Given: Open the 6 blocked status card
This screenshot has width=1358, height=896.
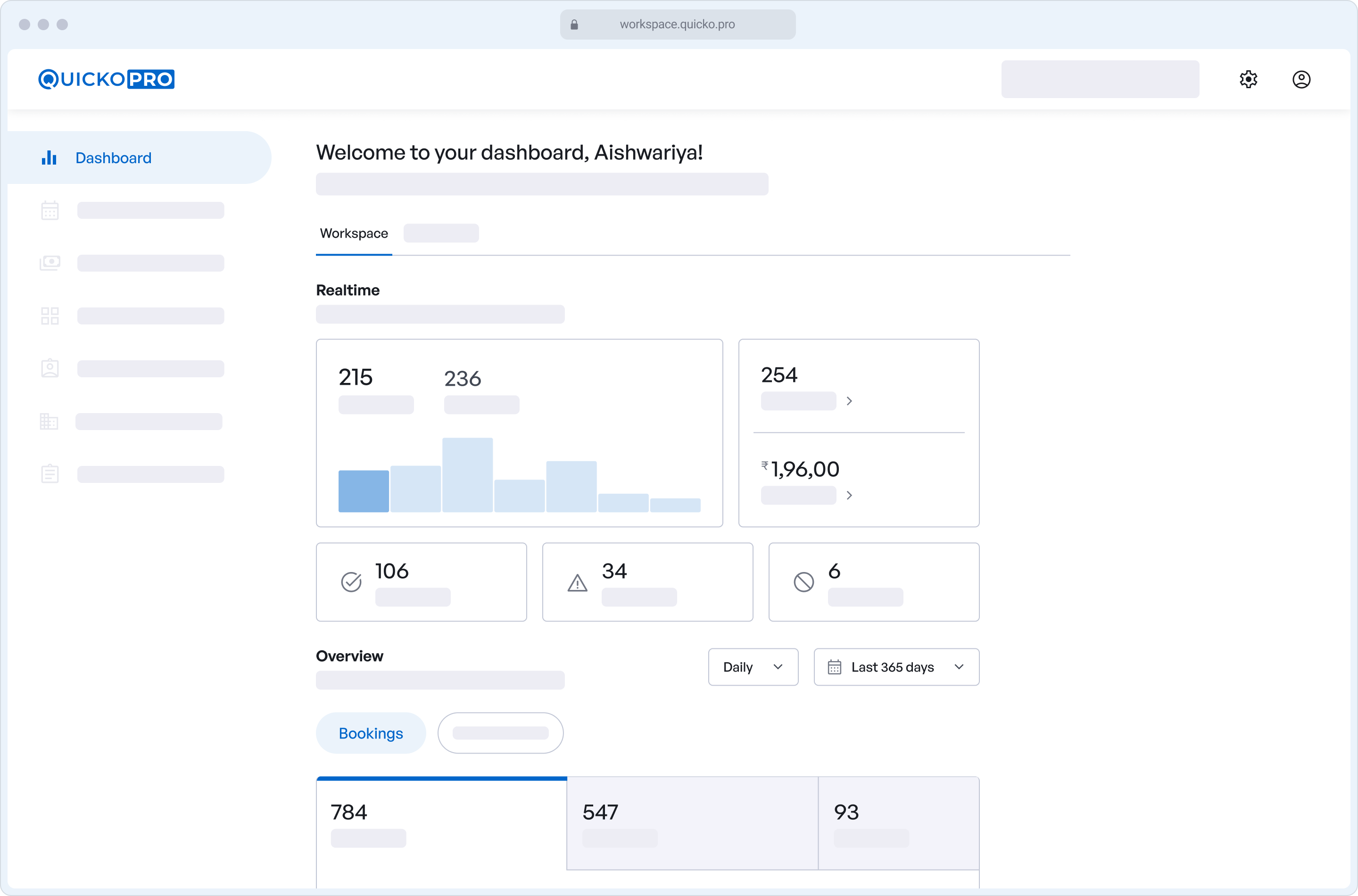Looking at the screenshot, I should pos(874,582).
